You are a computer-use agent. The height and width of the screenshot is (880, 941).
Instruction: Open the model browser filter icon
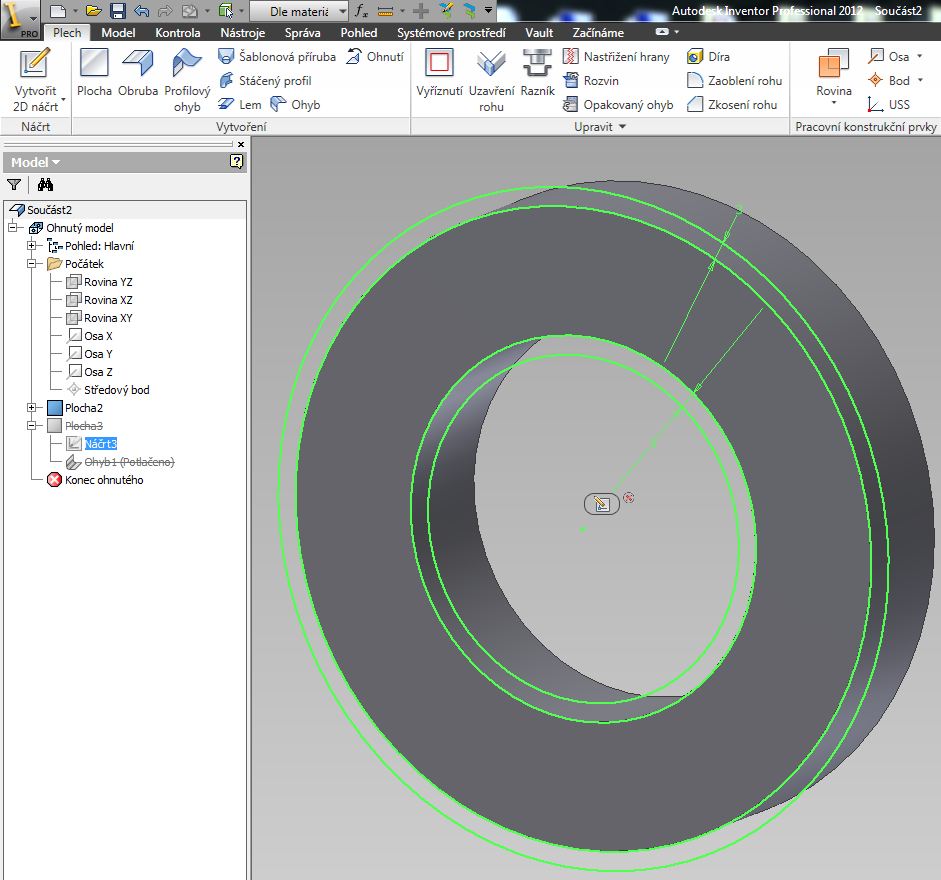(x=14, y=184)
